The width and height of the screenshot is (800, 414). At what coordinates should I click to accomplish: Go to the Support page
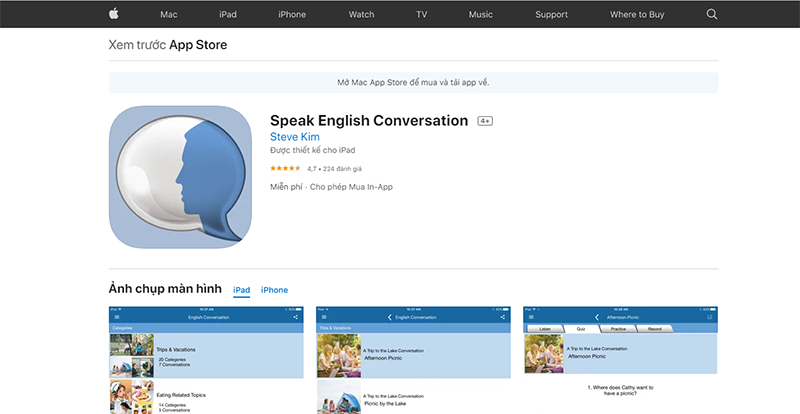(x=552, y=14)
